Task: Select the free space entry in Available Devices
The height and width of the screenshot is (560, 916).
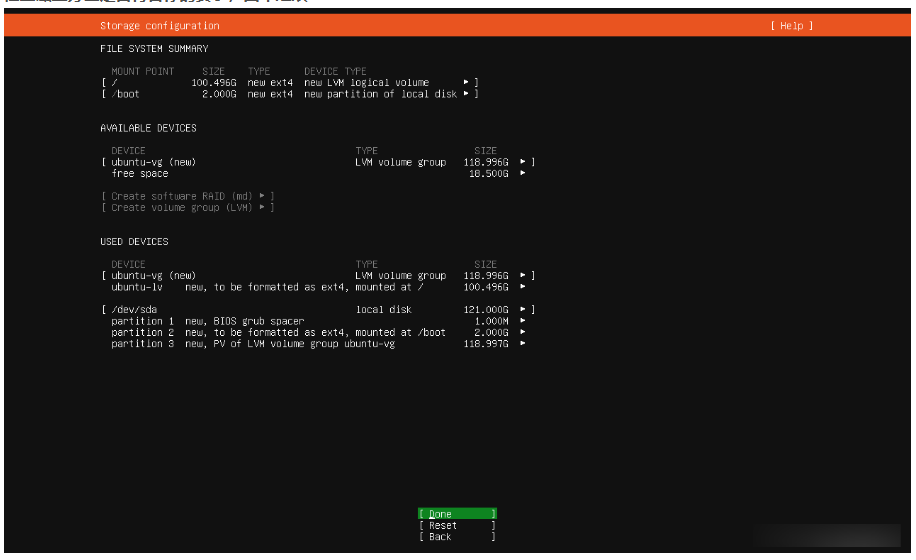Action: tap(140, 173)
